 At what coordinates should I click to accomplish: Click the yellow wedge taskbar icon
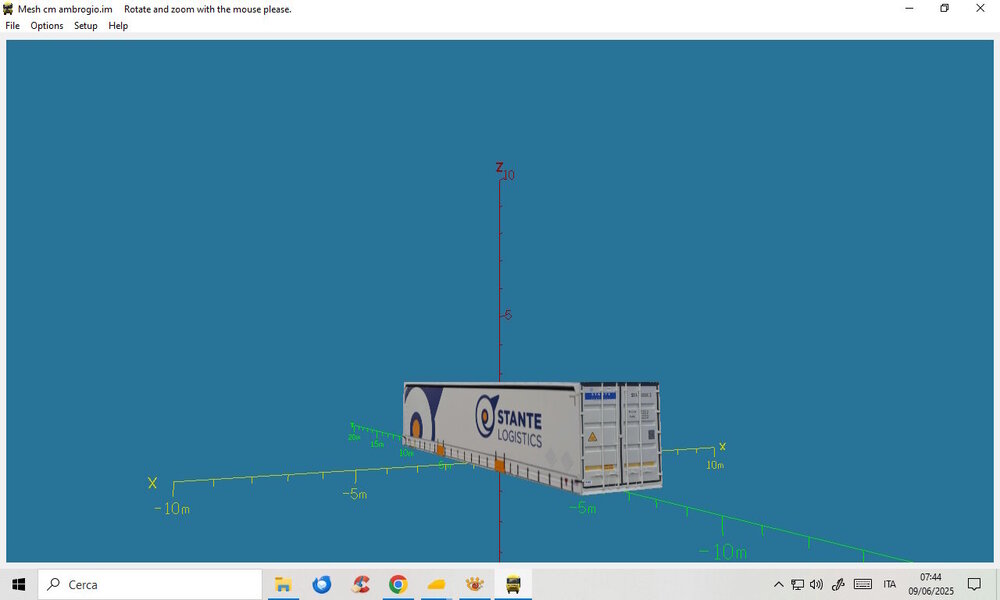click(436, 584)
